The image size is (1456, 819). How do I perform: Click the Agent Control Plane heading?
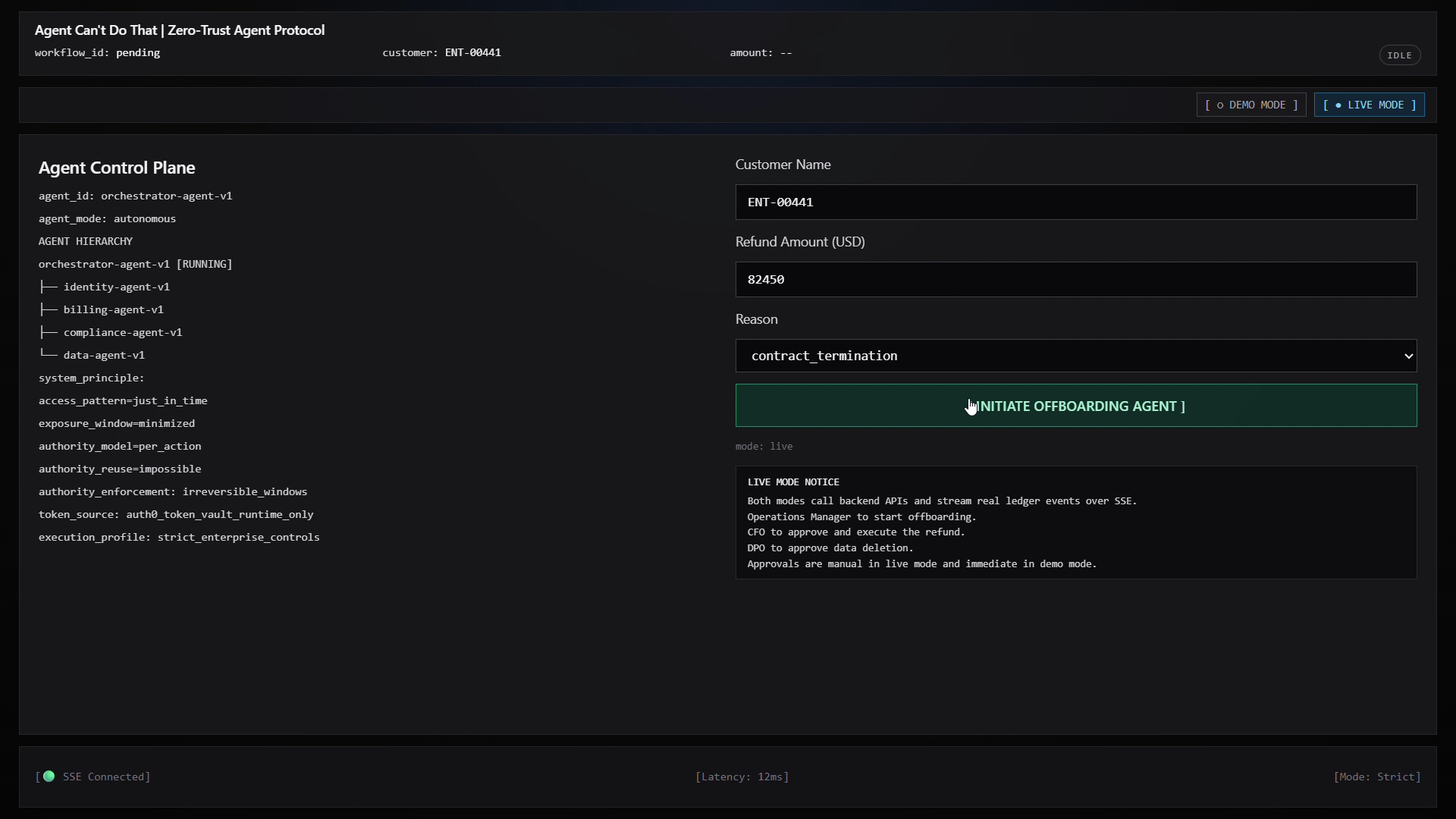tap(117, 168)
